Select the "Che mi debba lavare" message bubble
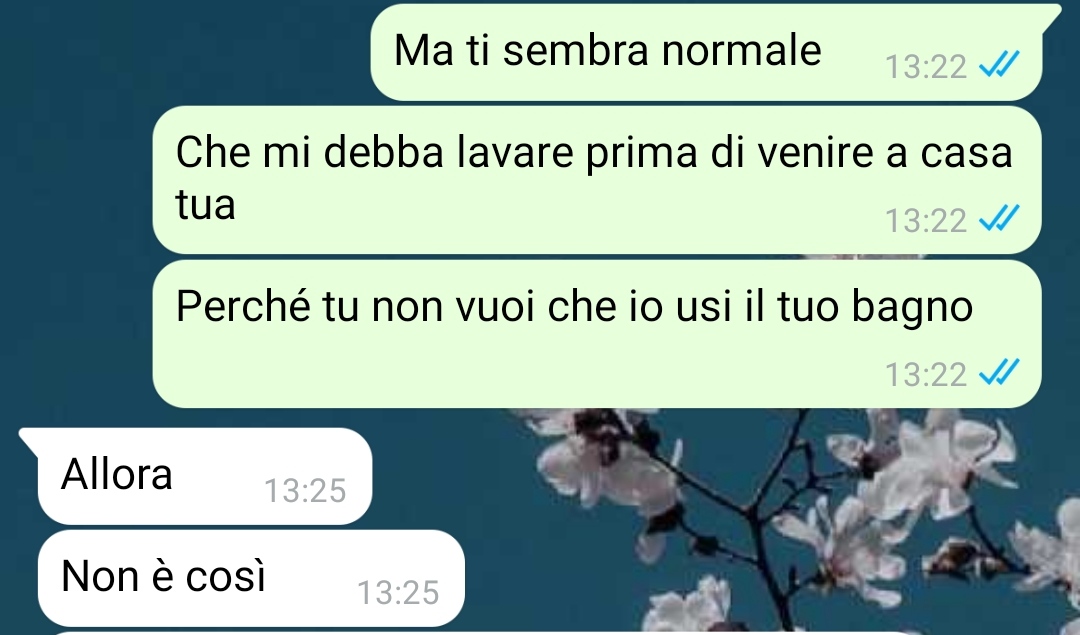 pos(596,180)
